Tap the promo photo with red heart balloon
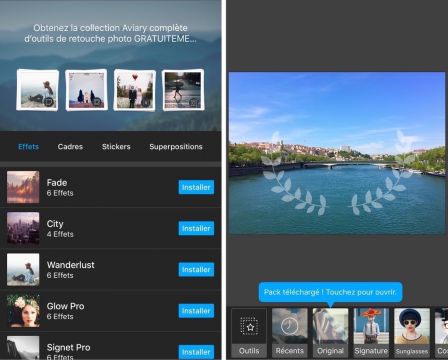Screen dimensions: 448x360 (135, 90)
